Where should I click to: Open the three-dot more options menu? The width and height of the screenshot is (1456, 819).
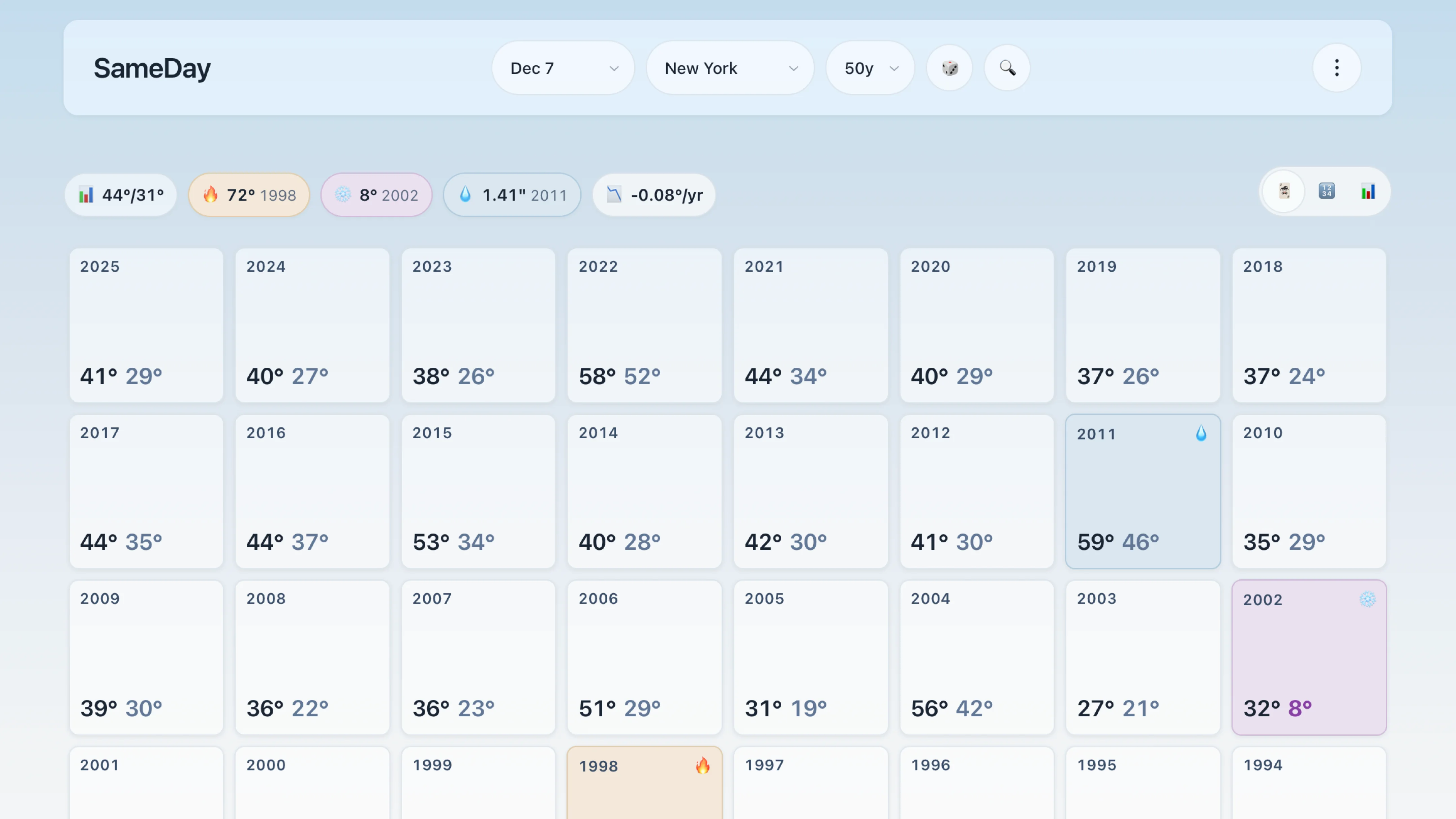[1336, 68]
